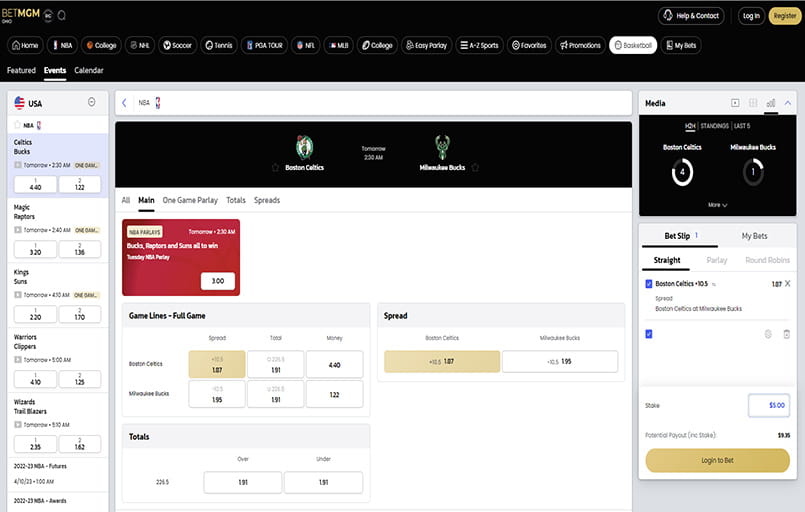Select Celtics Over total 1.91 in Game Lines
The image size is (805, 512).
pyautogui.click(x=276, y=364)
